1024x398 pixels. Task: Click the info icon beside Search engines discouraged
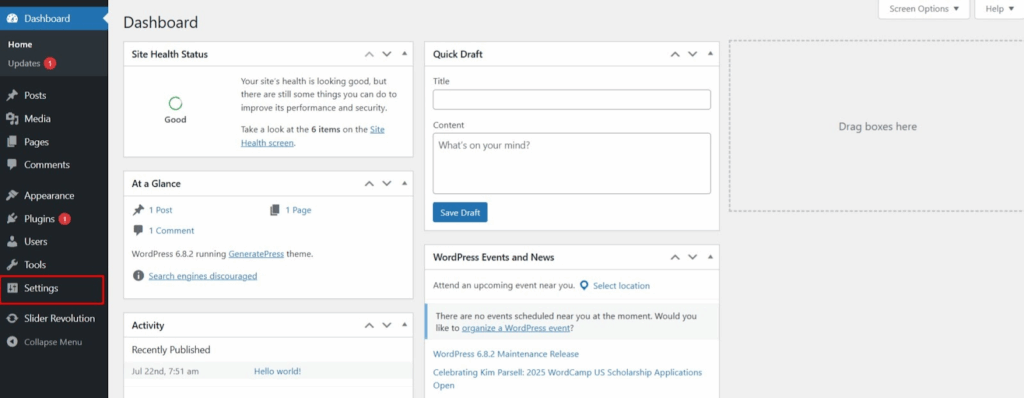click(138, 276)
